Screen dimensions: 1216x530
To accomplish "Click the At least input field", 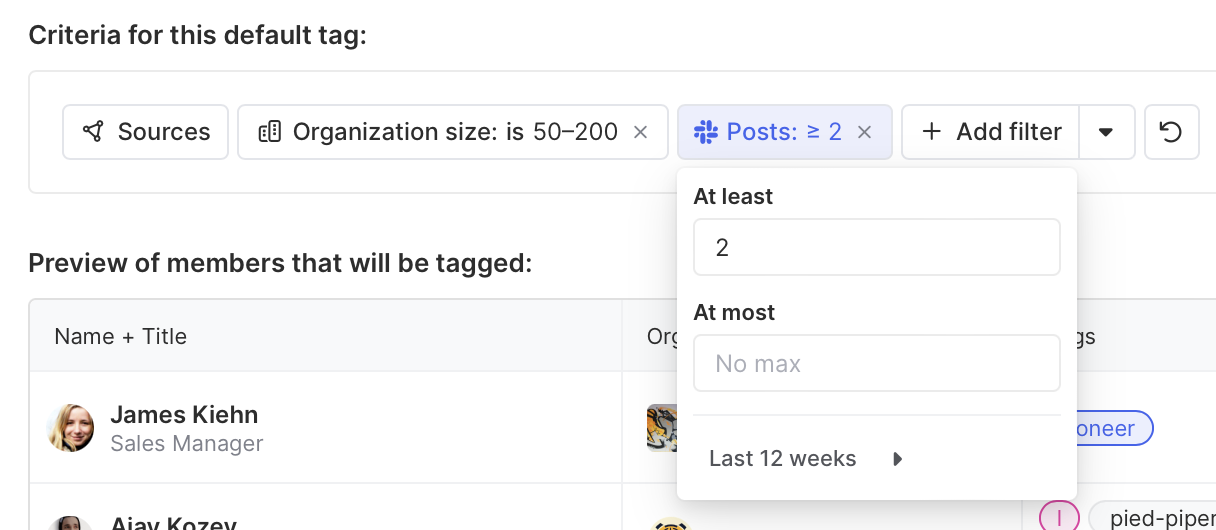I will pos(876,247).
